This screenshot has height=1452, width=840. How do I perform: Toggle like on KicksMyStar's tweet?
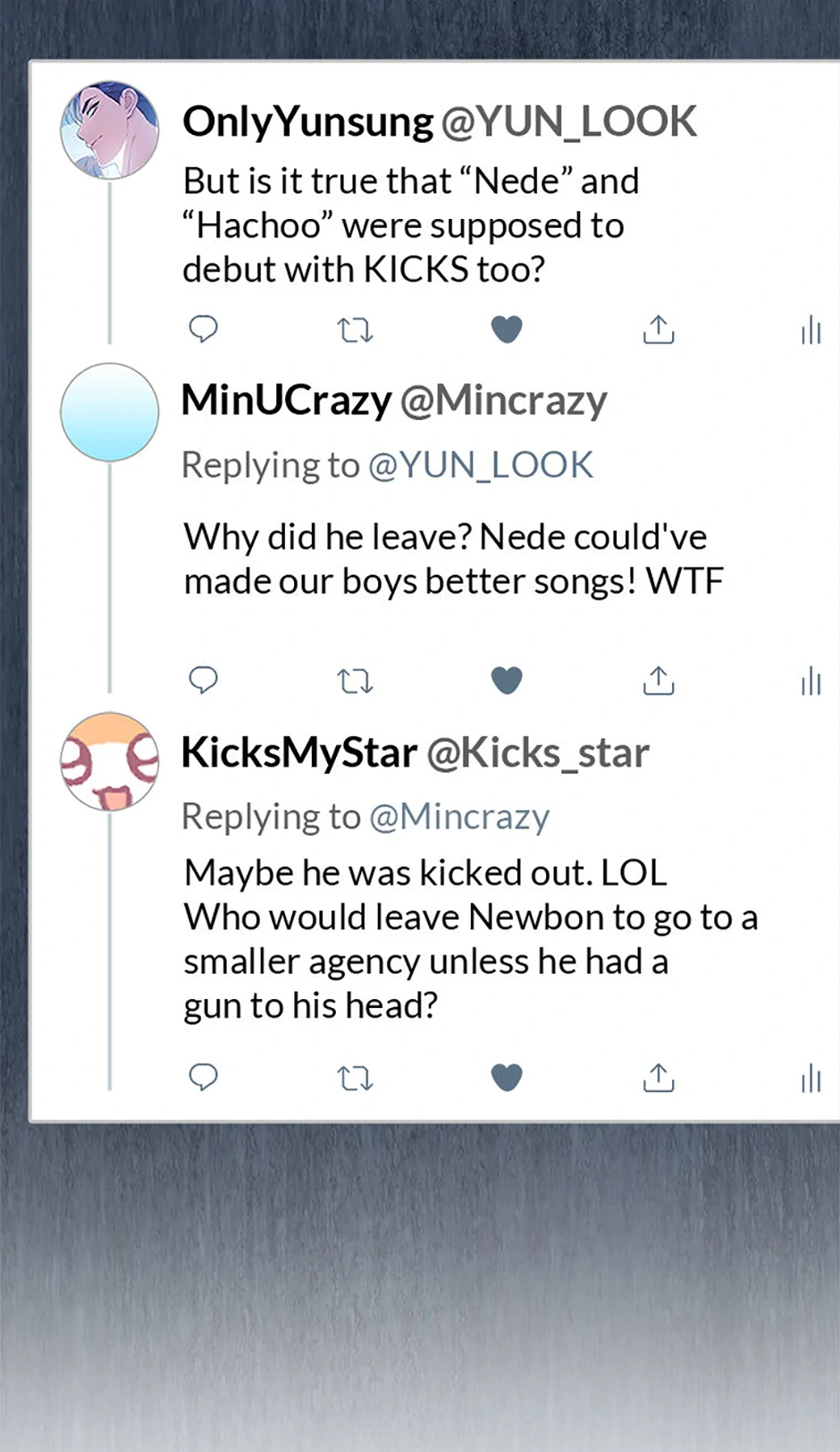coord(507,1078)
